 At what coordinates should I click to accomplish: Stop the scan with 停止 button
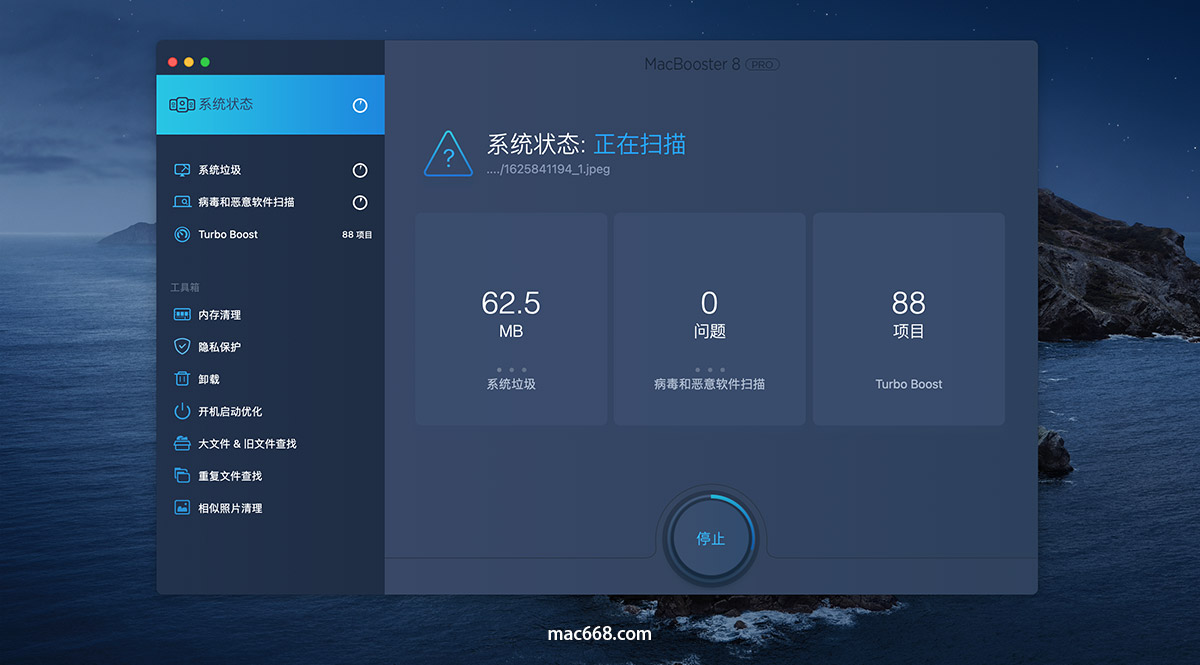tap(711, 538)
